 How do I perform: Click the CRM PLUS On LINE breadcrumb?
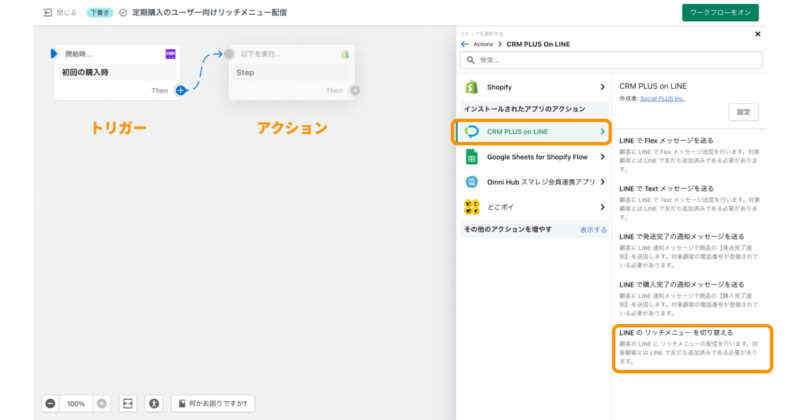(538, 44)
